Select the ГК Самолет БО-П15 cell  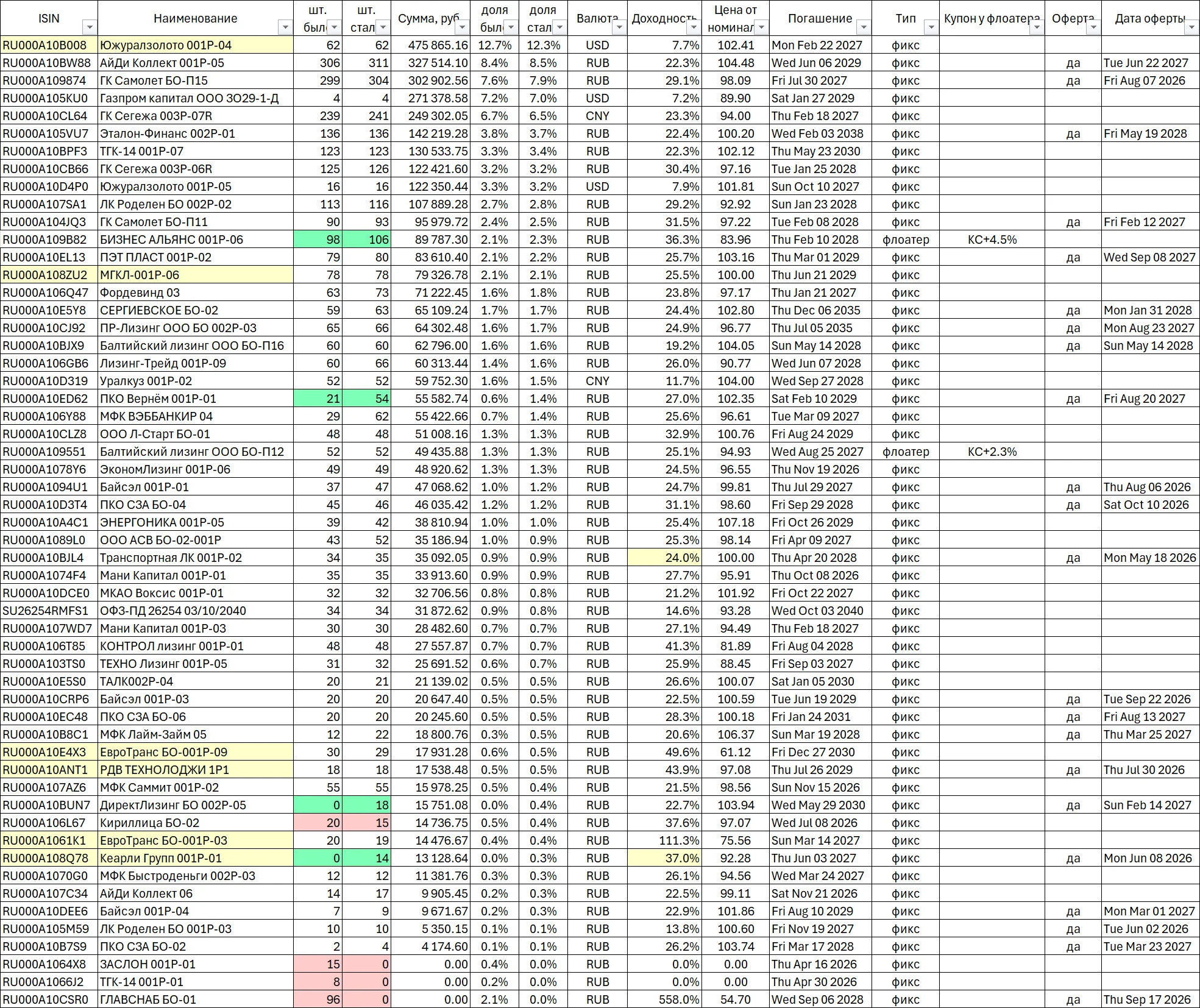click(x=196, y=80)
